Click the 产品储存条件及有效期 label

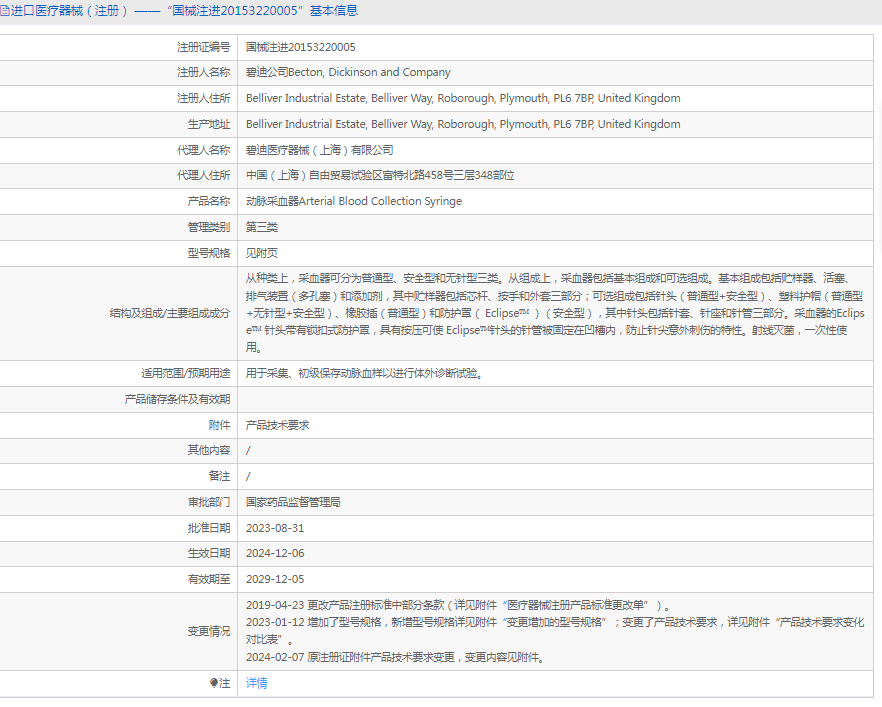point(177,399)
